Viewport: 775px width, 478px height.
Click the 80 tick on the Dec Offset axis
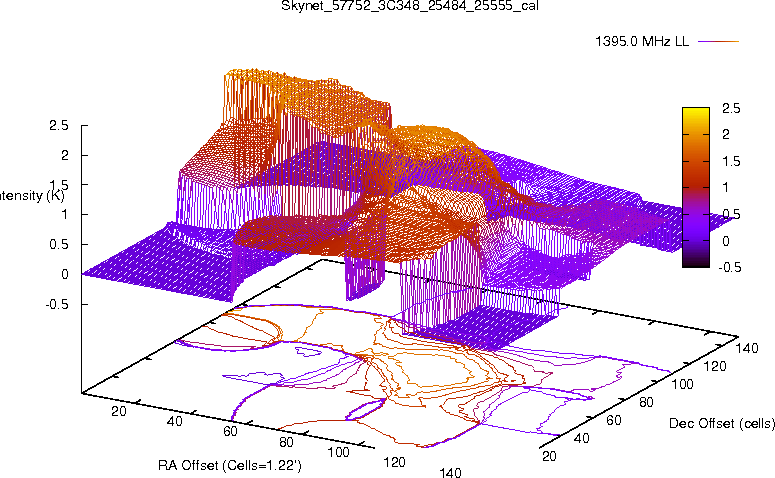(x=646, y=402)
